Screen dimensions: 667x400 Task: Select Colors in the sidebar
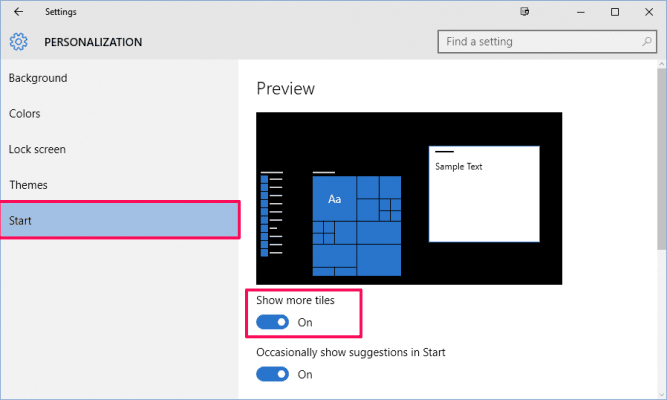click(25, 114)
